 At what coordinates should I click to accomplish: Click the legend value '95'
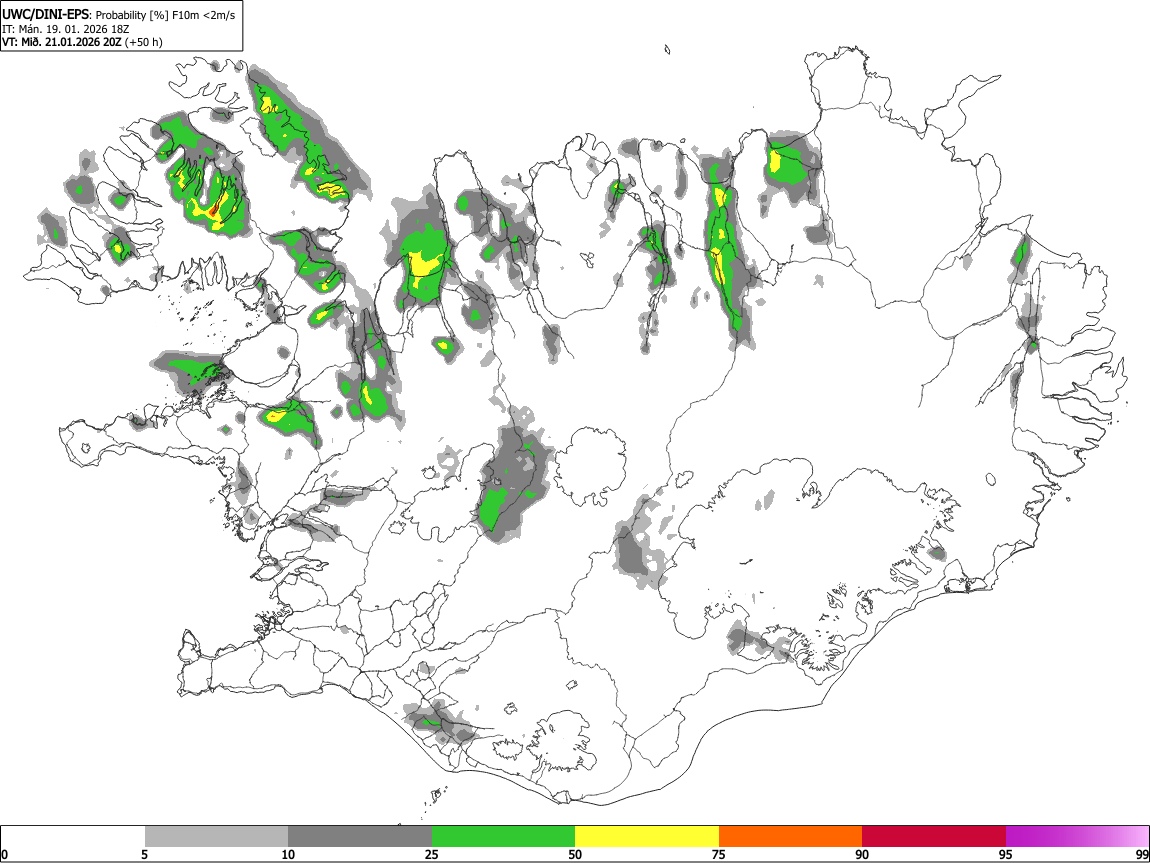(x=1006, y=854)
